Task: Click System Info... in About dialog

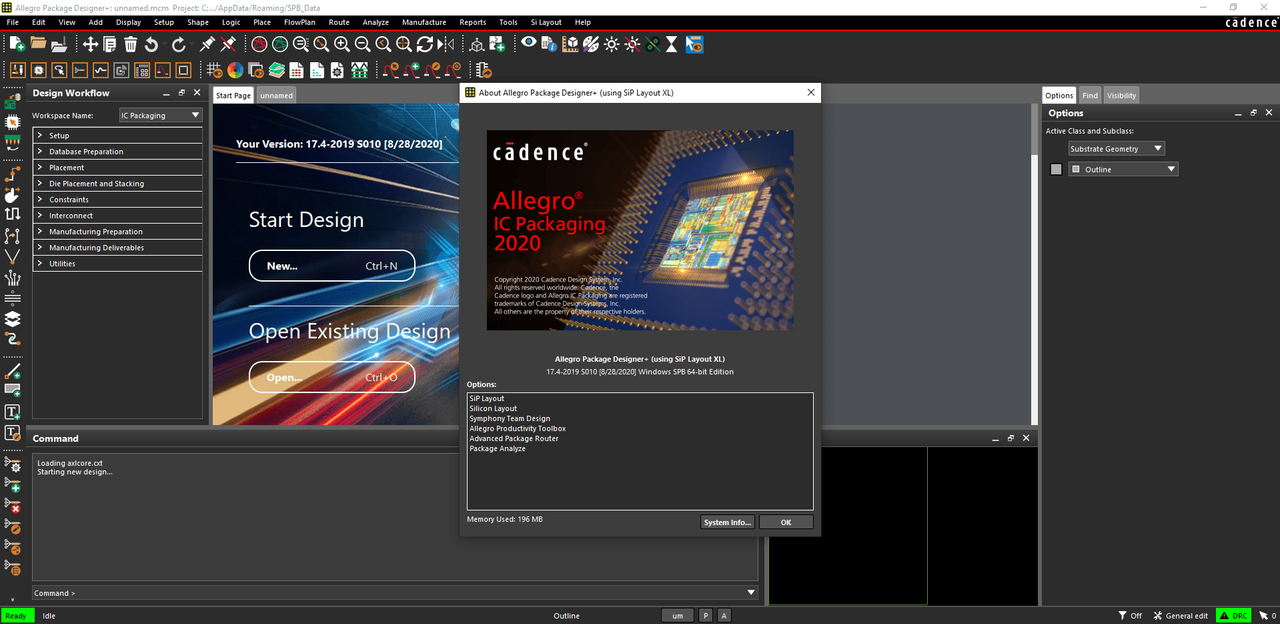Action: pos(727,522)
